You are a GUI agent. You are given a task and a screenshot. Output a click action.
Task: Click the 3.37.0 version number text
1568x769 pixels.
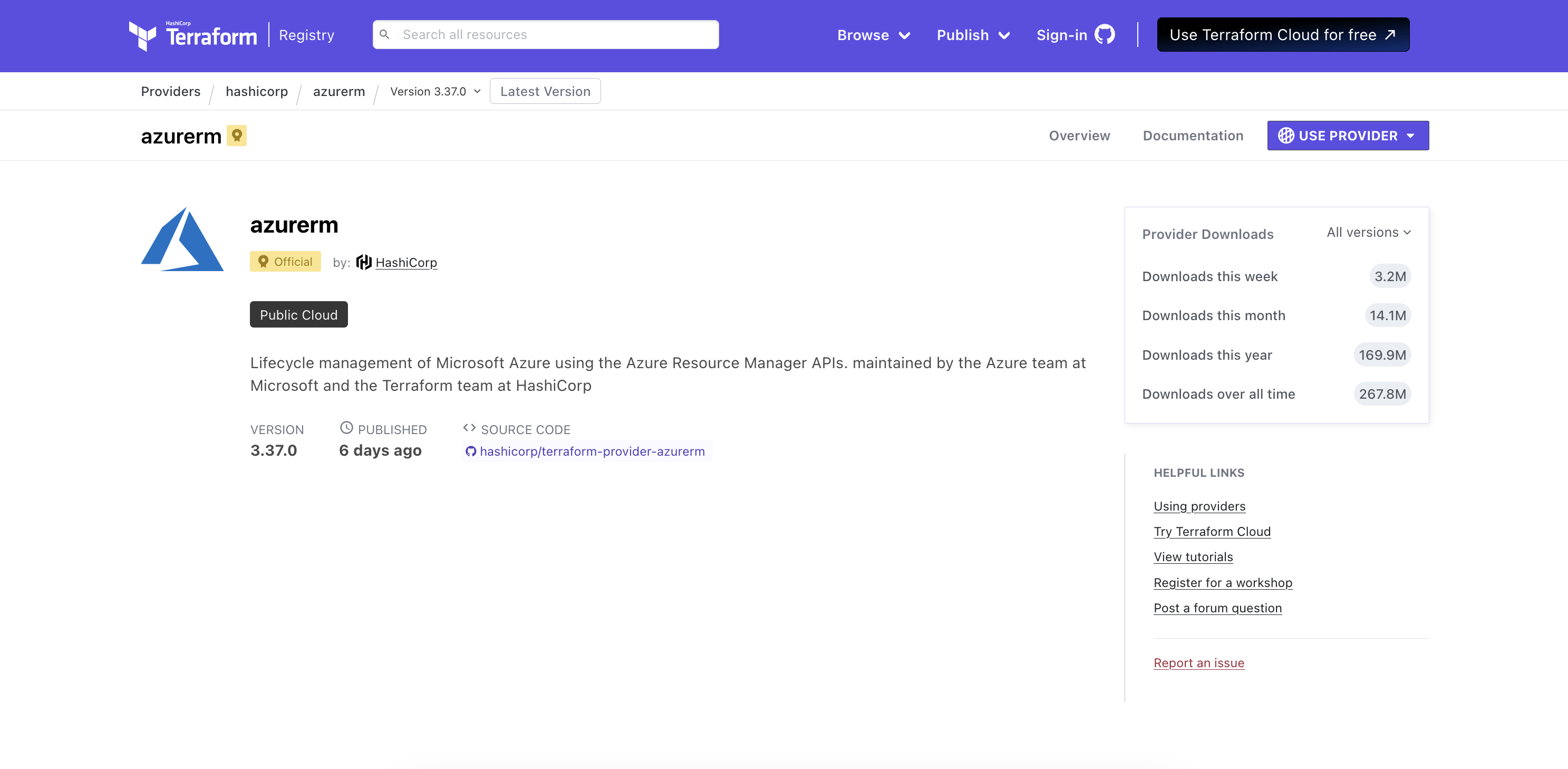click(x=274, y=450)
